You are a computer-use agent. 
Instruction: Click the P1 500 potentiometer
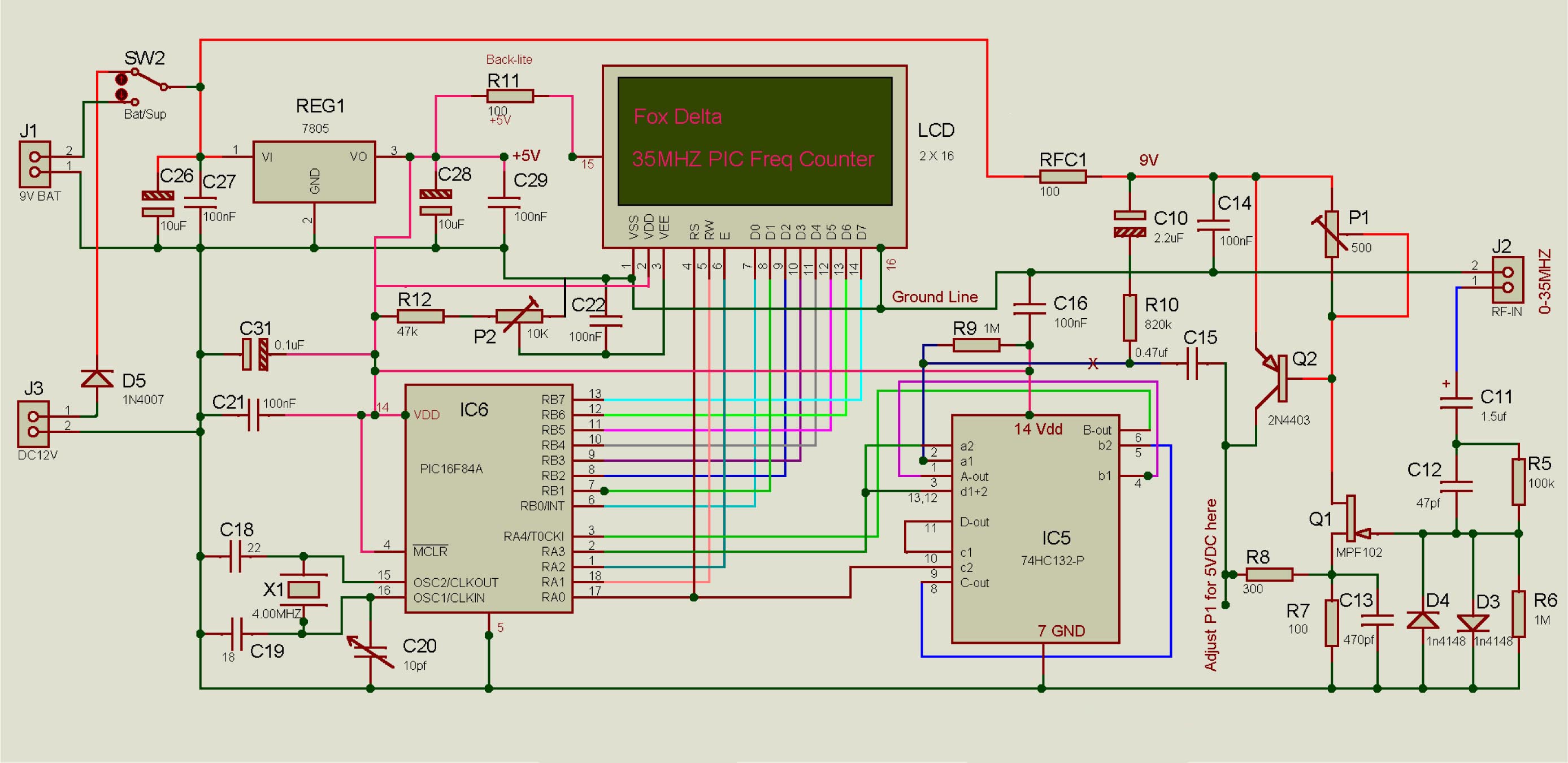coord(1332,234)
